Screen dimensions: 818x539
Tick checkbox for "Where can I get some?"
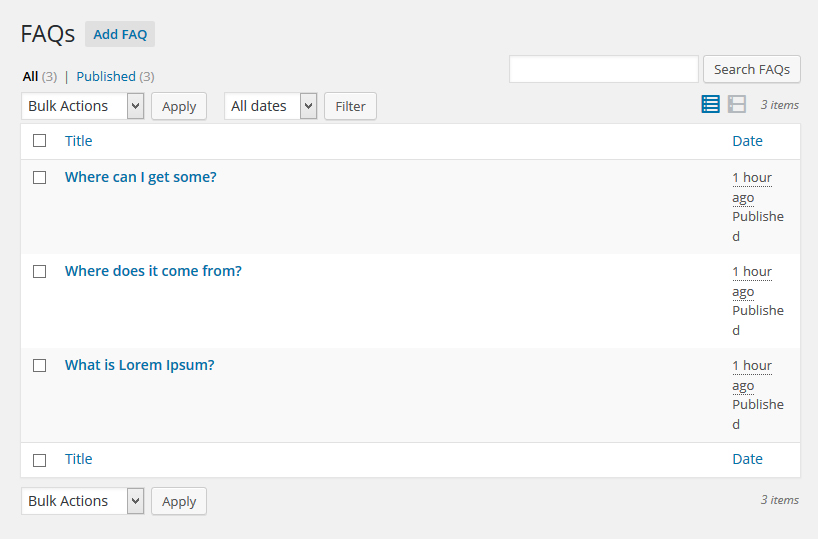[40, 177]
